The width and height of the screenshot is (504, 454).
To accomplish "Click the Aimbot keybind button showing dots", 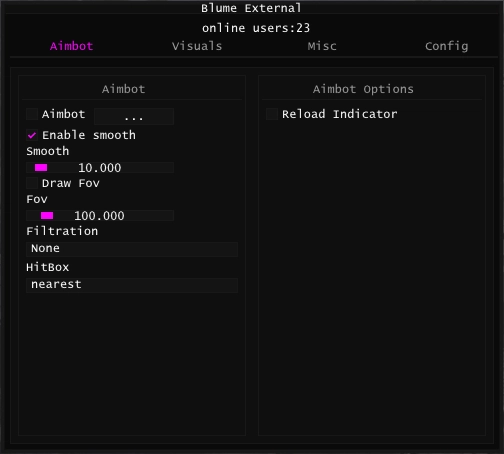I will (x=134, y=116).
